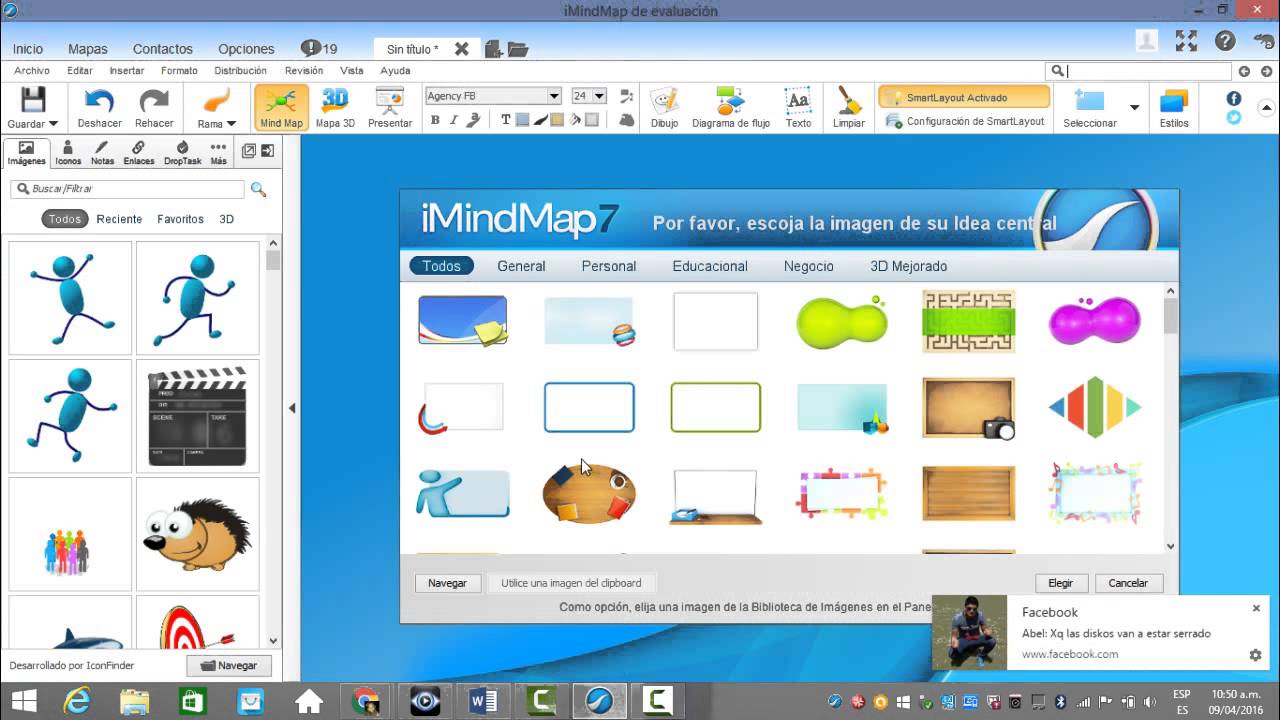Open Internet Explorer from the taskbar
The height and width of the screenshot is (720, 1280).
[x=76, y=701]
